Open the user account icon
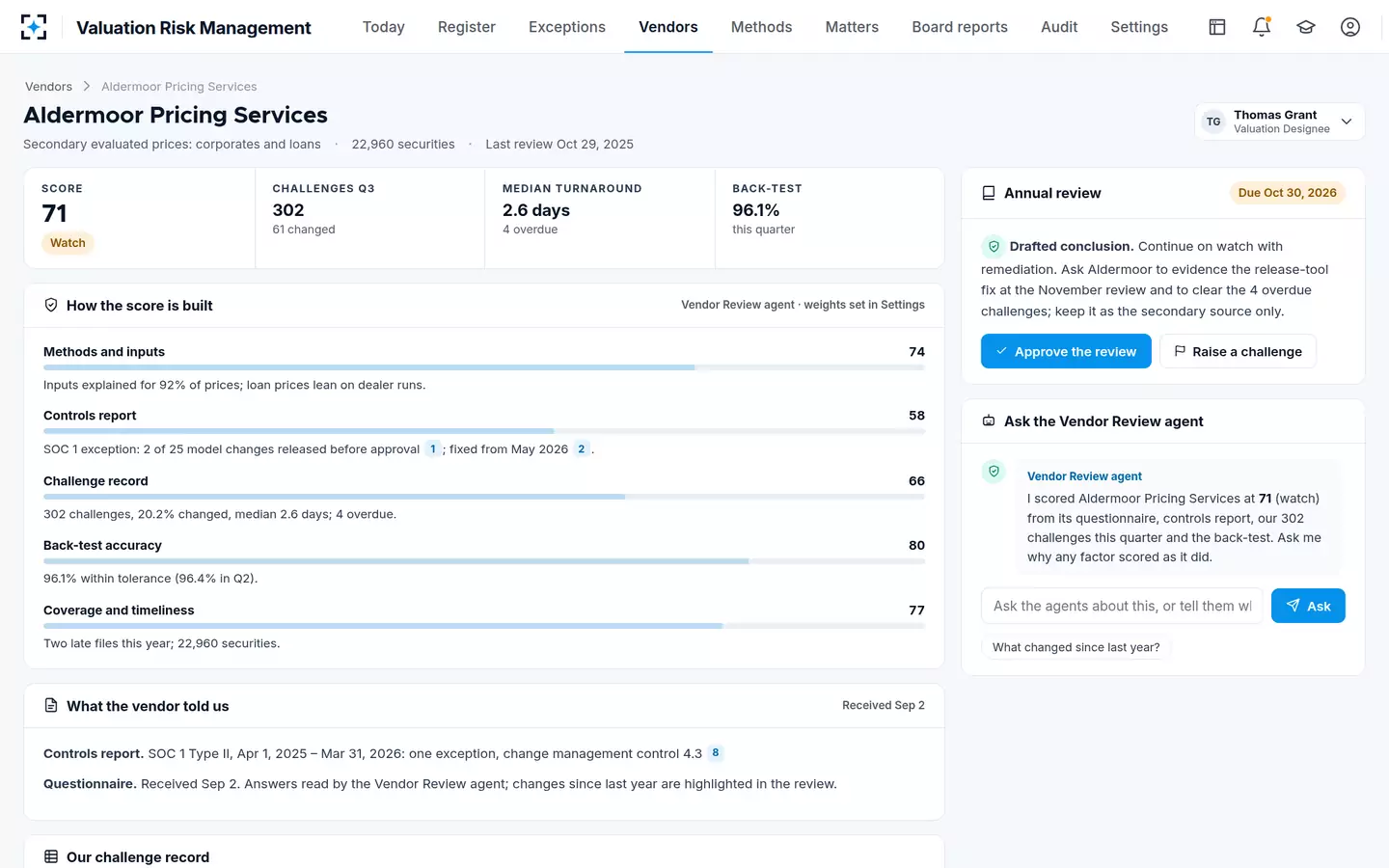1389x868 pixels. pos(1350,27)
